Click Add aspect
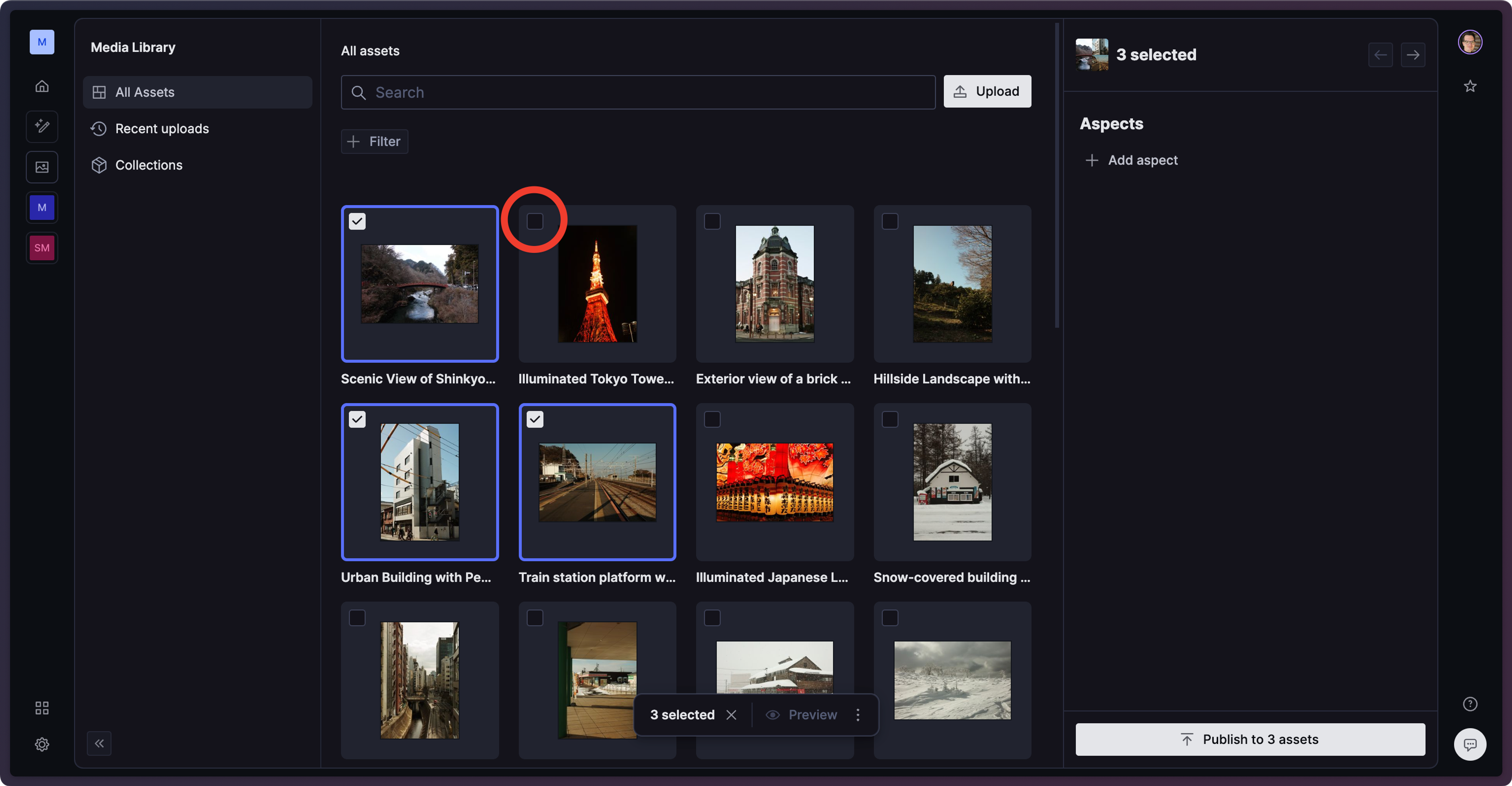The height and width of the screenshot is (786, 1512). 1131,160
